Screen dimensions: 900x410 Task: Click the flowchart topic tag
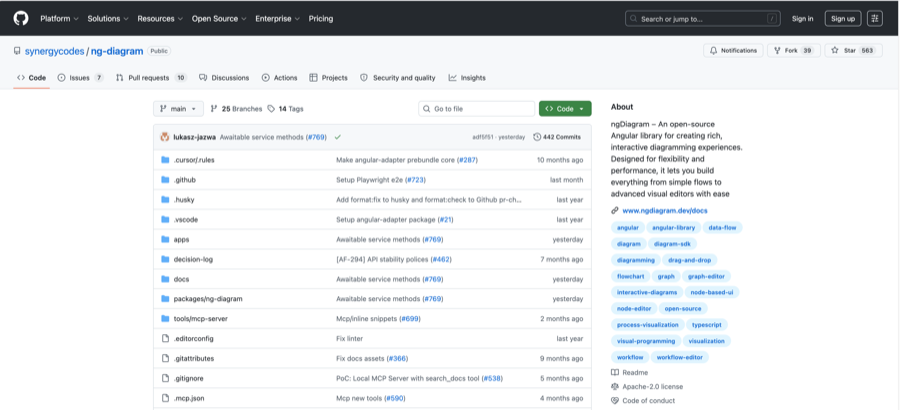click(x=629, y=276)
